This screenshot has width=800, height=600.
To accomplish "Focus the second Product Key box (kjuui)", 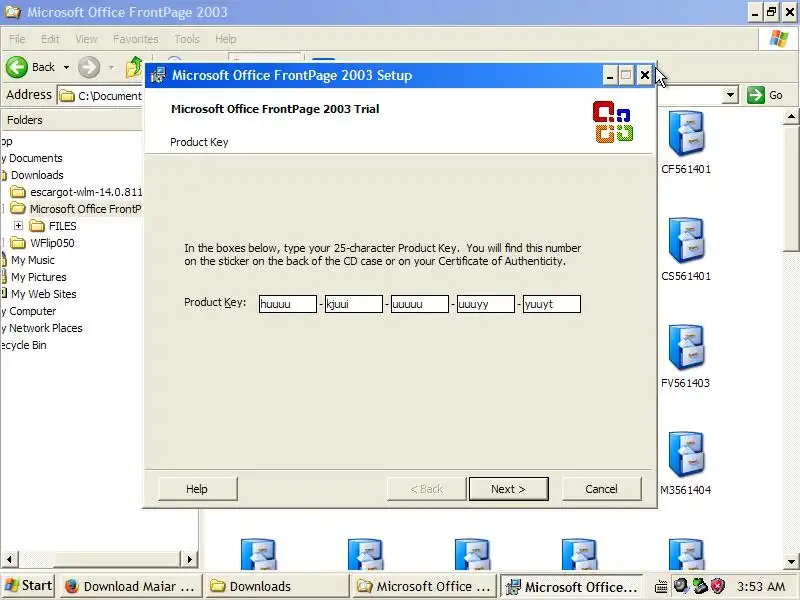I will [x=354, y=304].
